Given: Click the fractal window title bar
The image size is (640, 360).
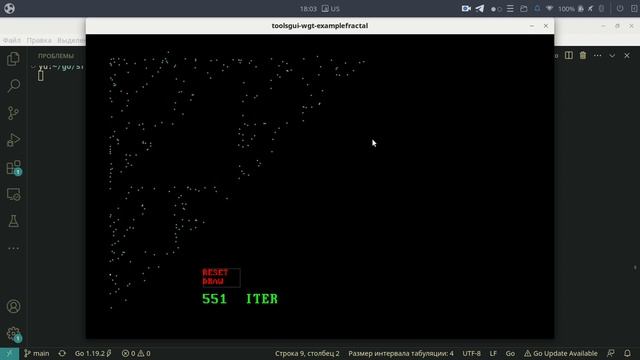Looking at the screenshot, I should point(320,26).
